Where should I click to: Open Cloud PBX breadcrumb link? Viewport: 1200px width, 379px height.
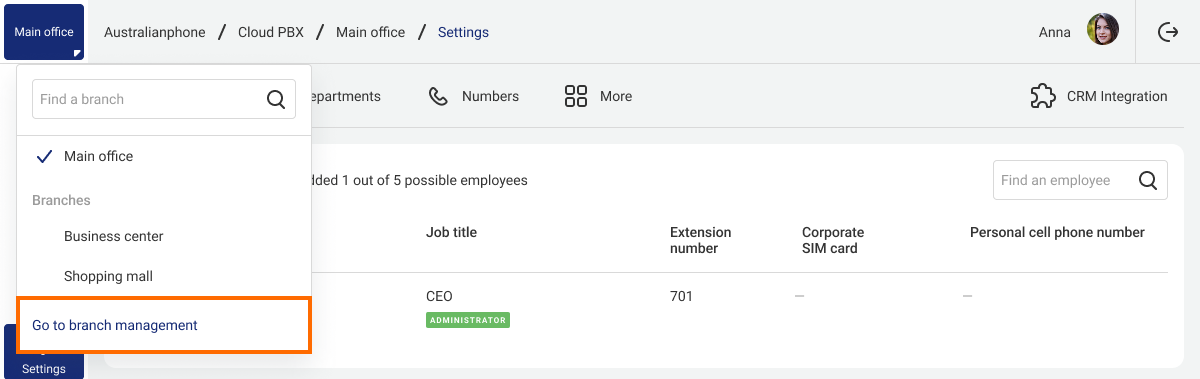pyautogui.click(x=272, y=32)
